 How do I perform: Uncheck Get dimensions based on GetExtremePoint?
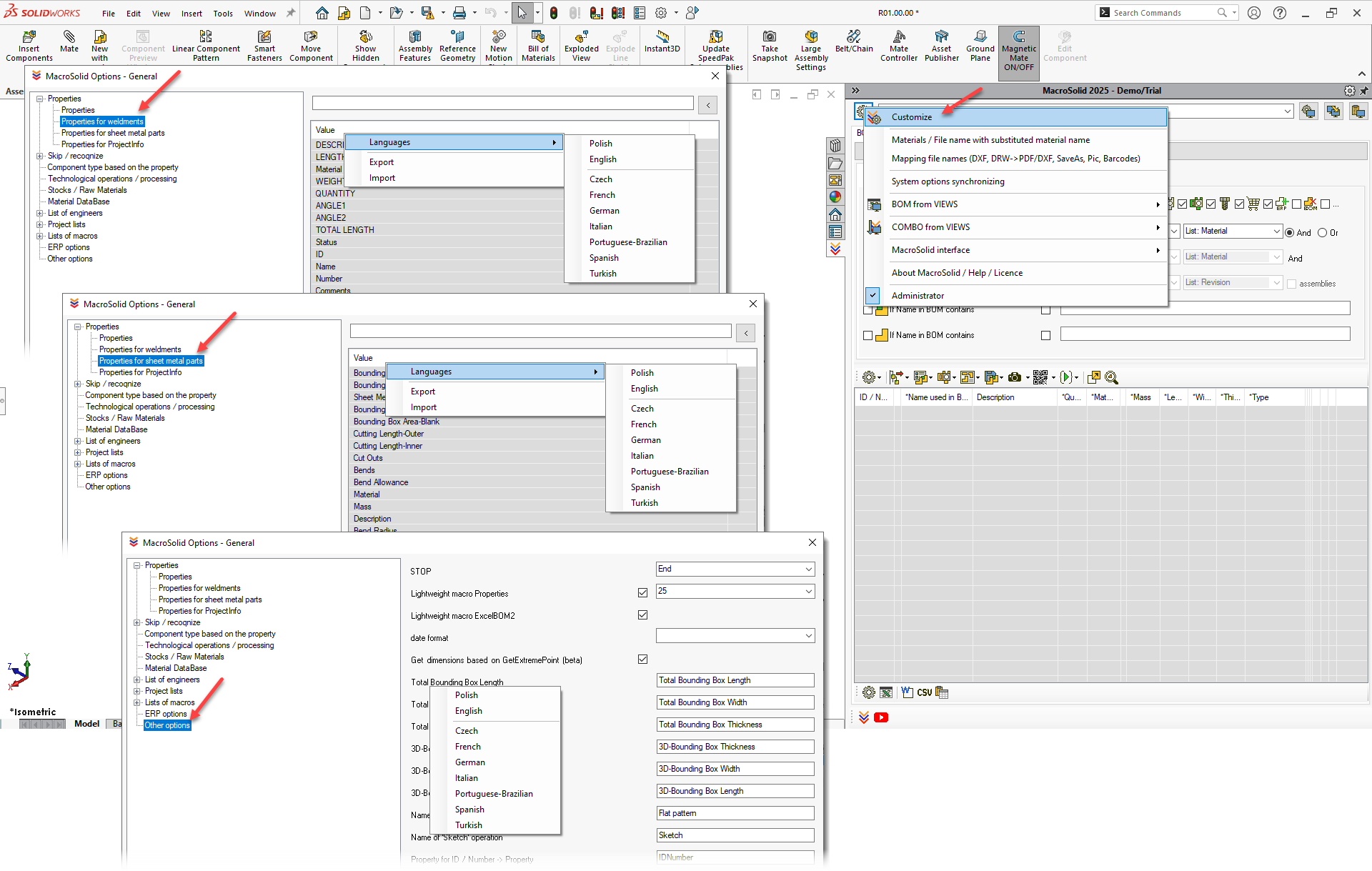tap(642, 659)
